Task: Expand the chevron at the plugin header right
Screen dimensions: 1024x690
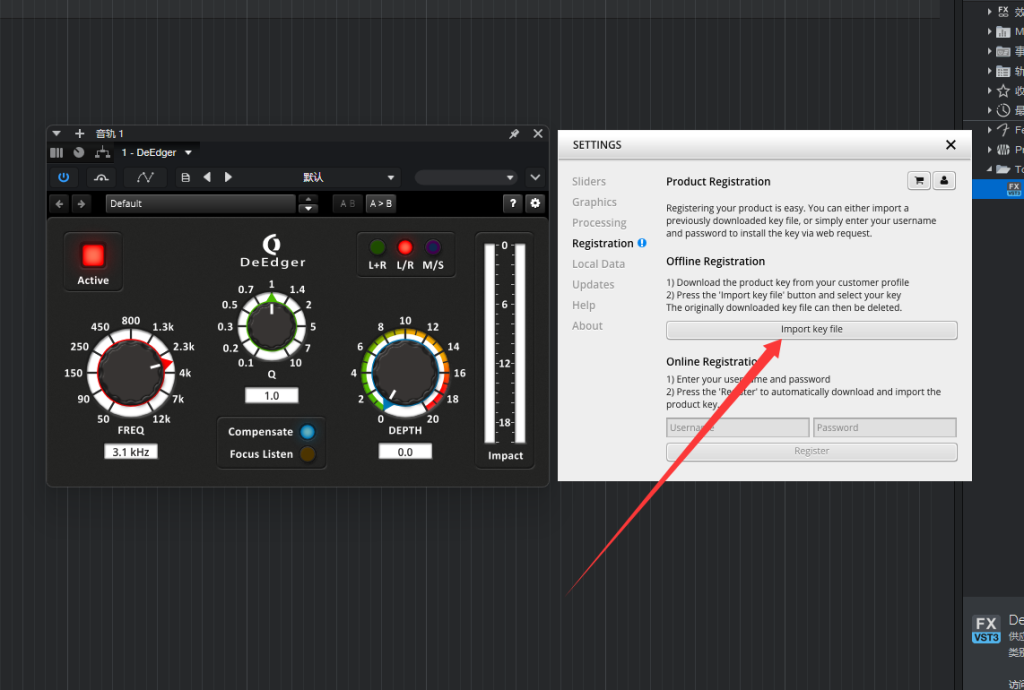Action: 535,178
